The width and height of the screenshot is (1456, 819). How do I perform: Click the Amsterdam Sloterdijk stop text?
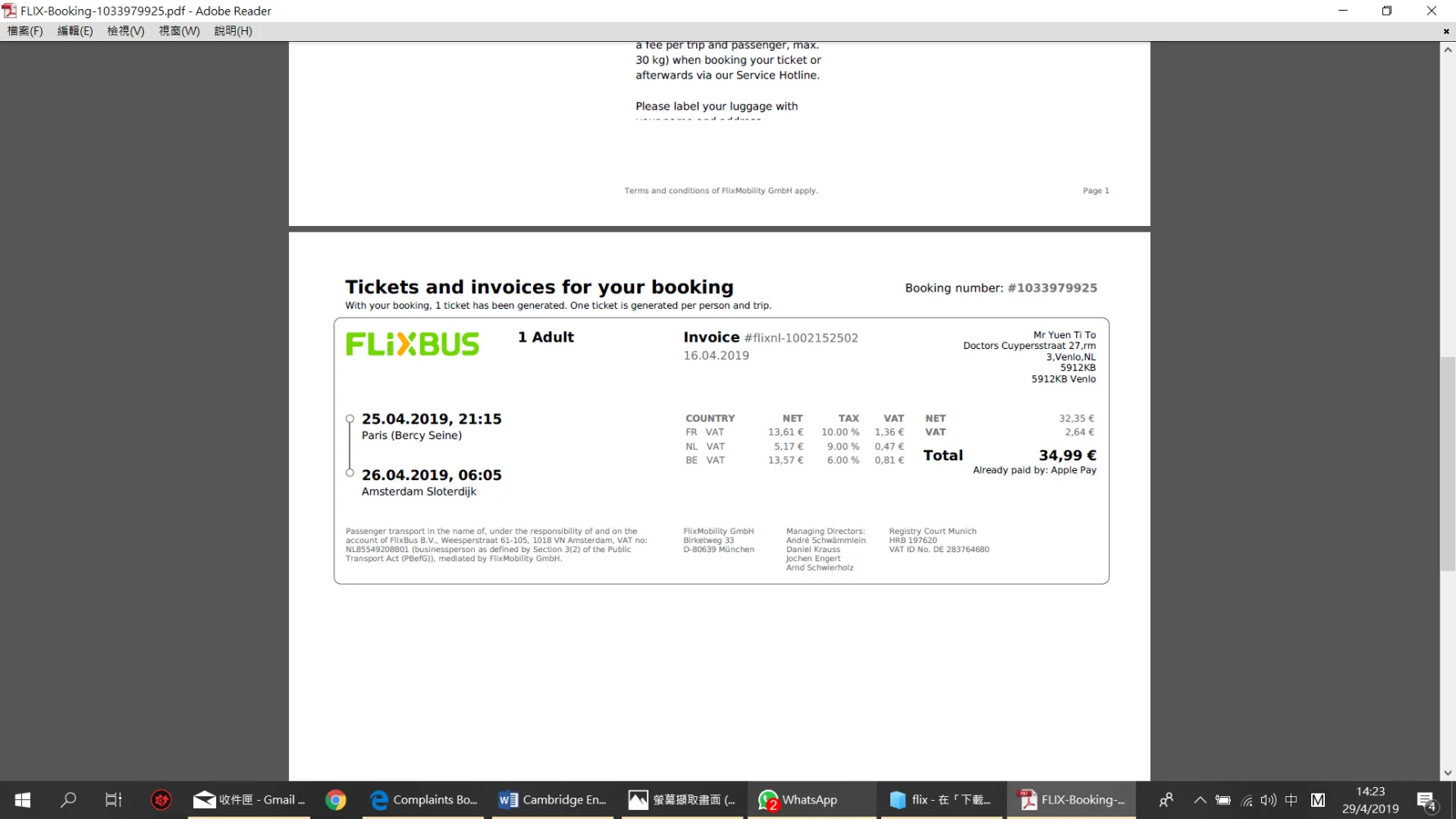pyautogui.click(x=419, y=492)
